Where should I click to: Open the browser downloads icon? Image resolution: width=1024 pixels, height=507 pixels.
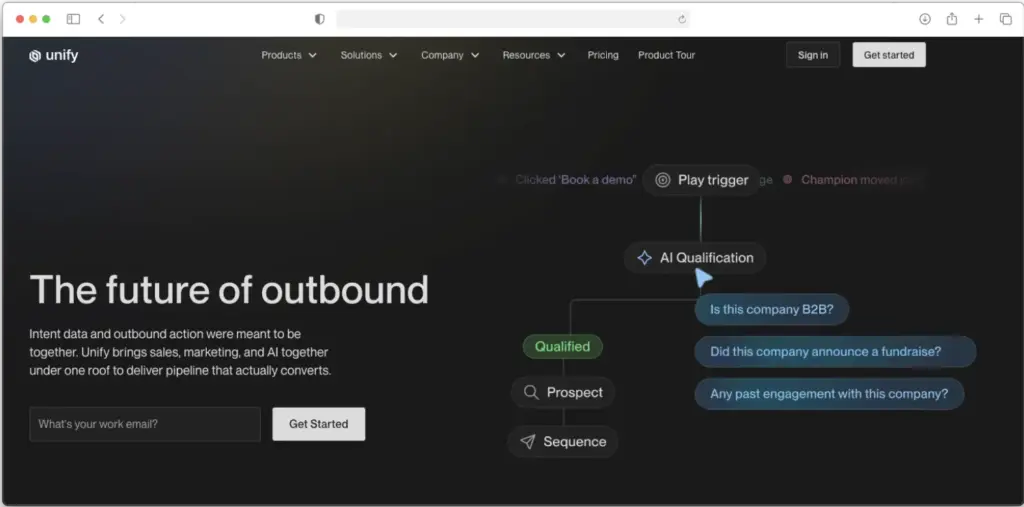tap(925, 19)
